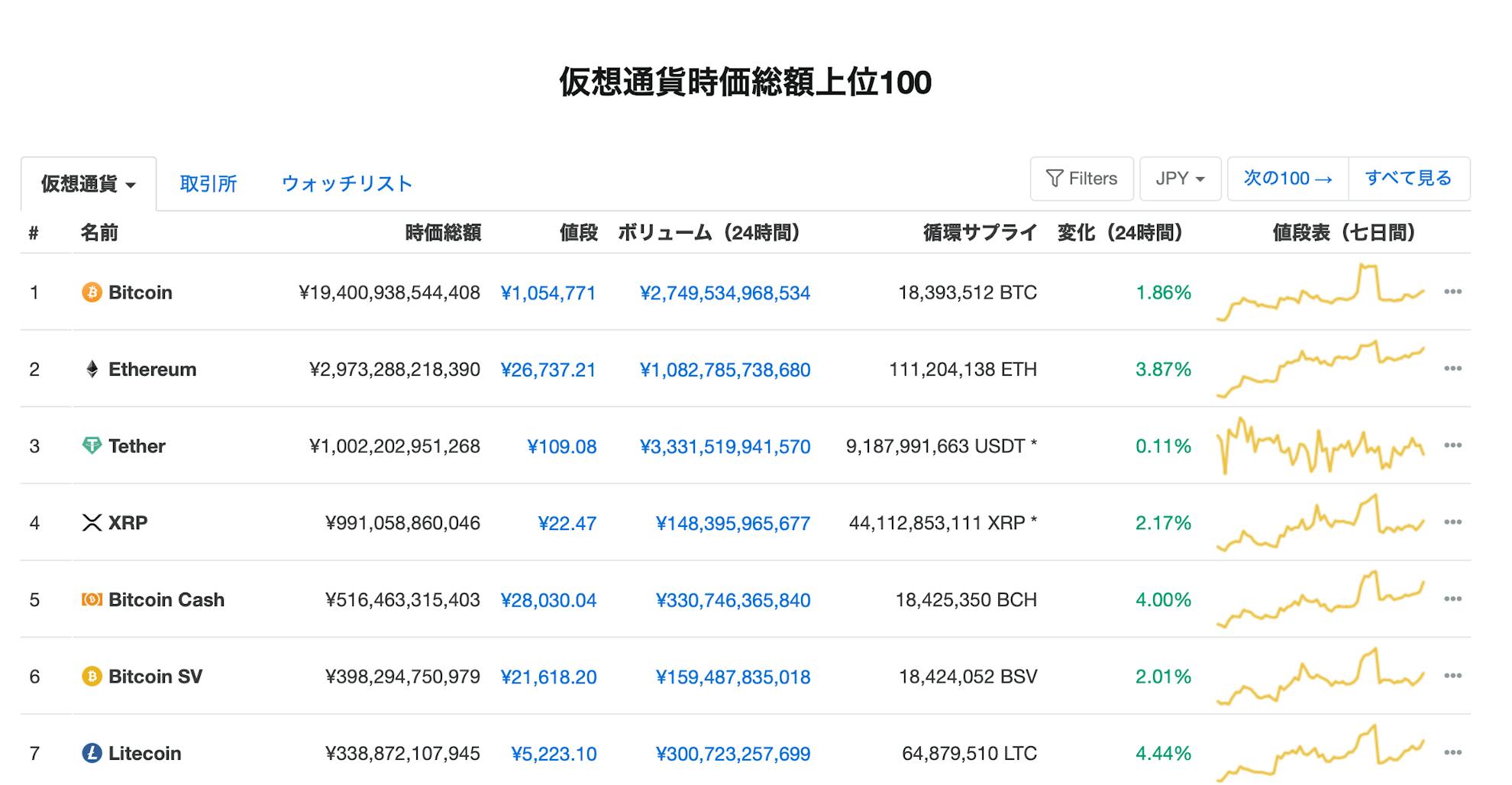The width and height of the screenshot is (1512, 785).
Task: Open the more options dots for Bitcoin SV
Action: tap(1452, 676)
